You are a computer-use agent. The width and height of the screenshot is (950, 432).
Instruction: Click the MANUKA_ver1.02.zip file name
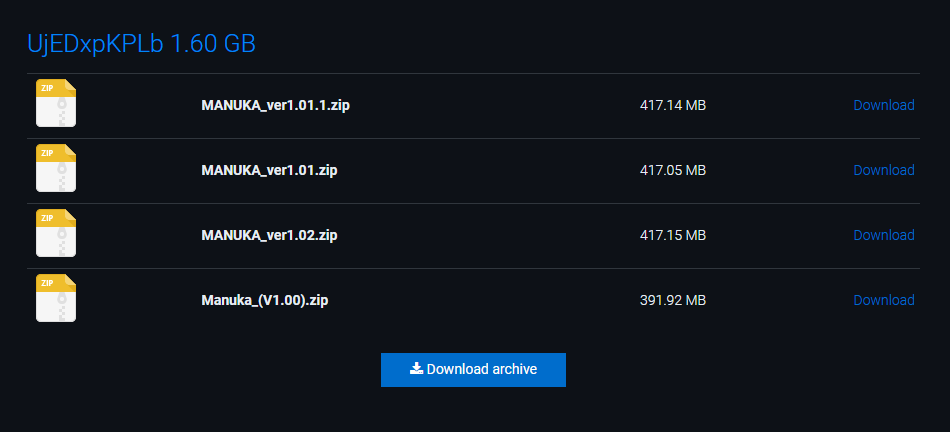269,235
